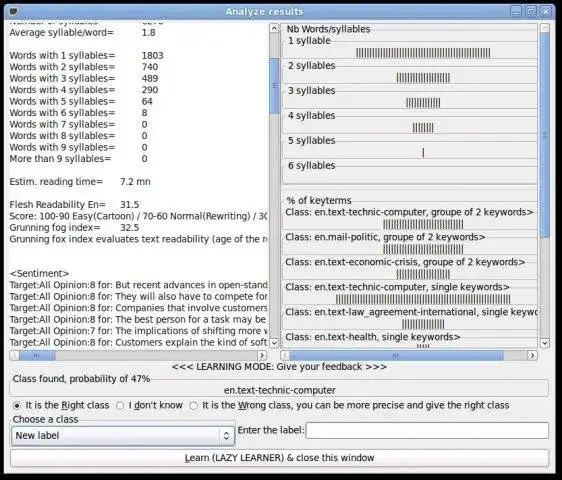The image size is (562, 480).
Task: Click 'Estim. reading time=' line
Action: tap(80, 182)
